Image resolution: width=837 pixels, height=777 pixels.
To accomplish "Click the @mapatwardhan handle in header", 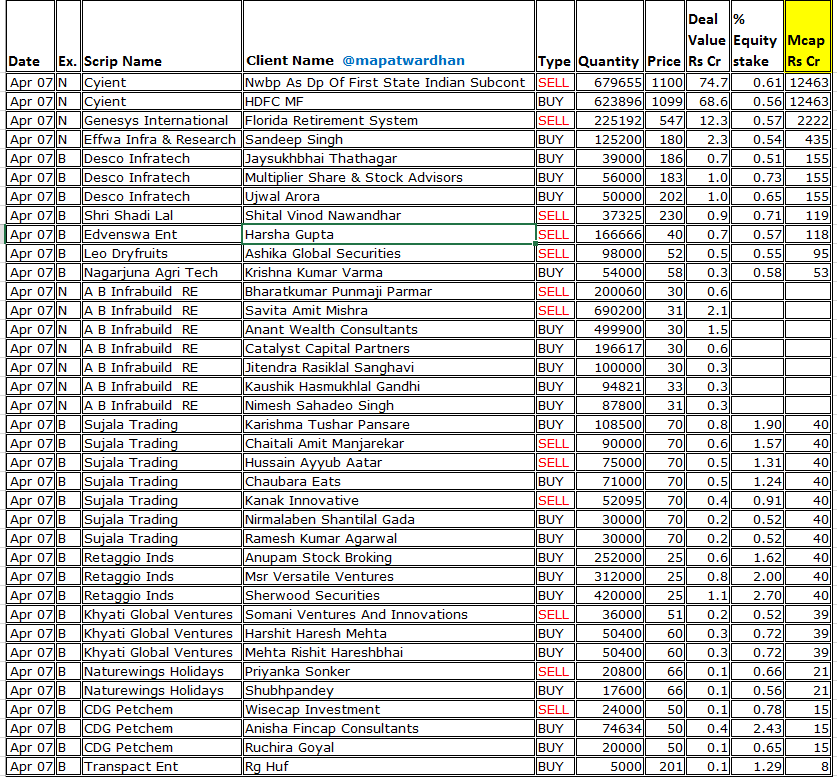I will click(403, 60).
